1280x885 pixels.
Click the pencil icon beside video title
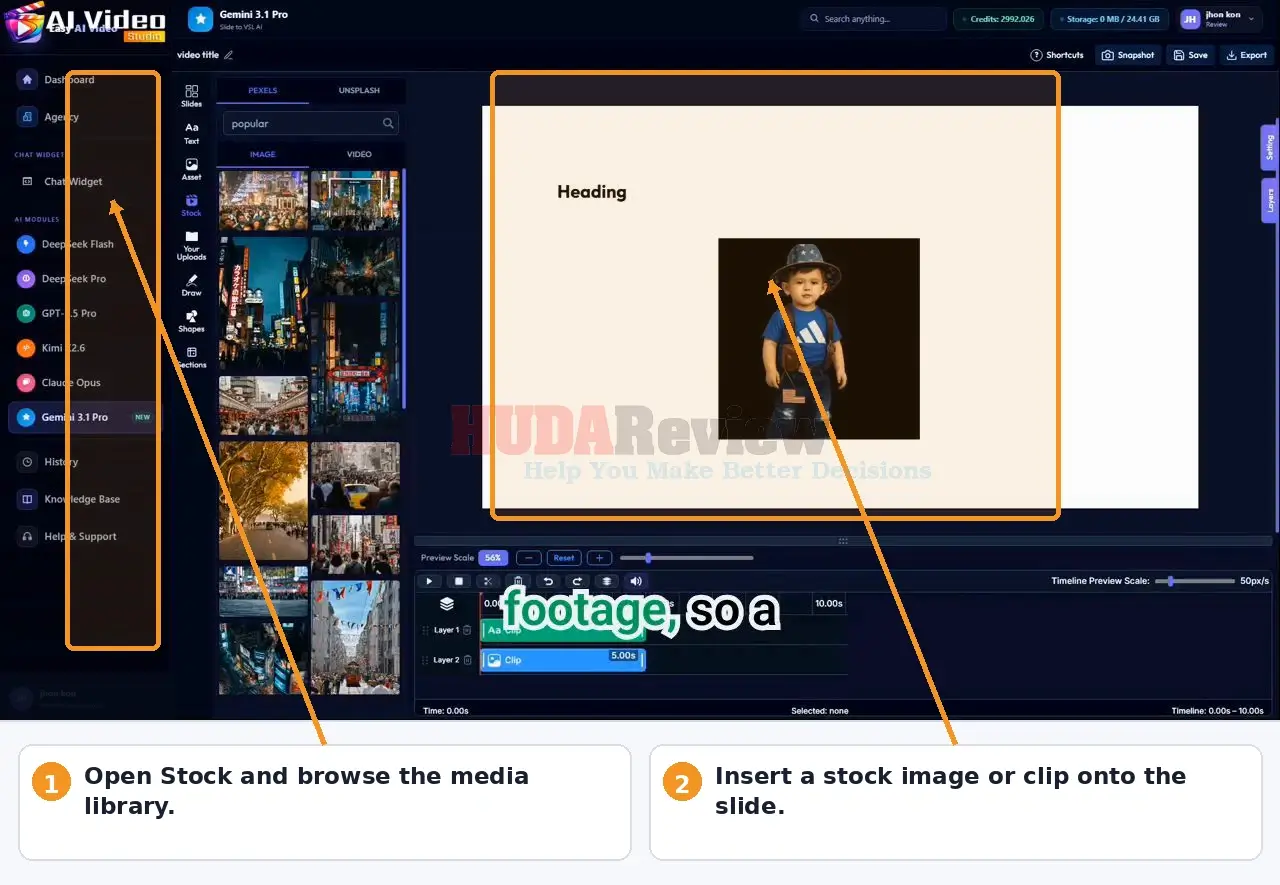(x=229, y=55)
